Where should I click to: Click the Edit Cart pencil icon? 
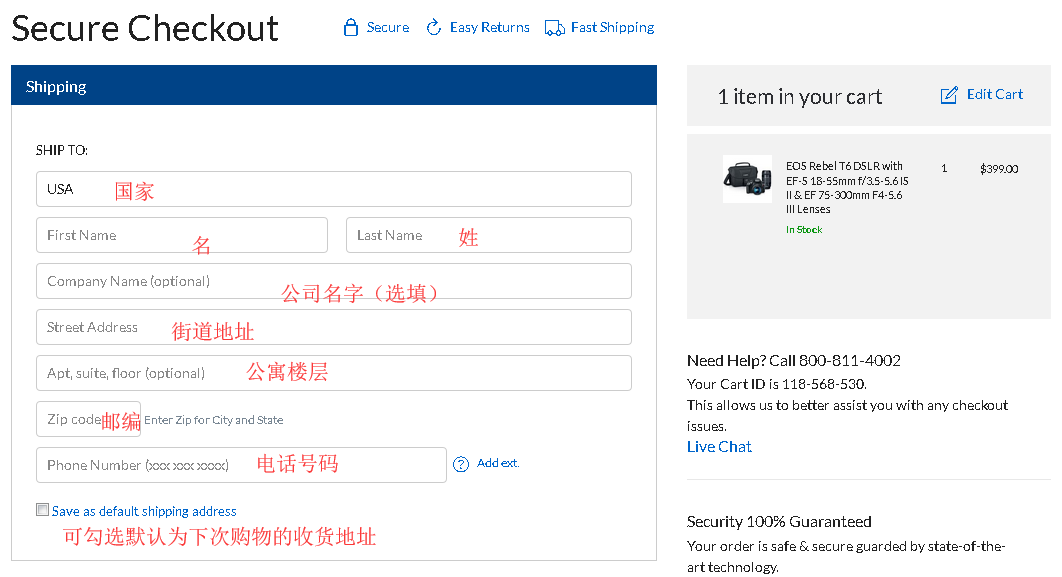tap(949, 95)
